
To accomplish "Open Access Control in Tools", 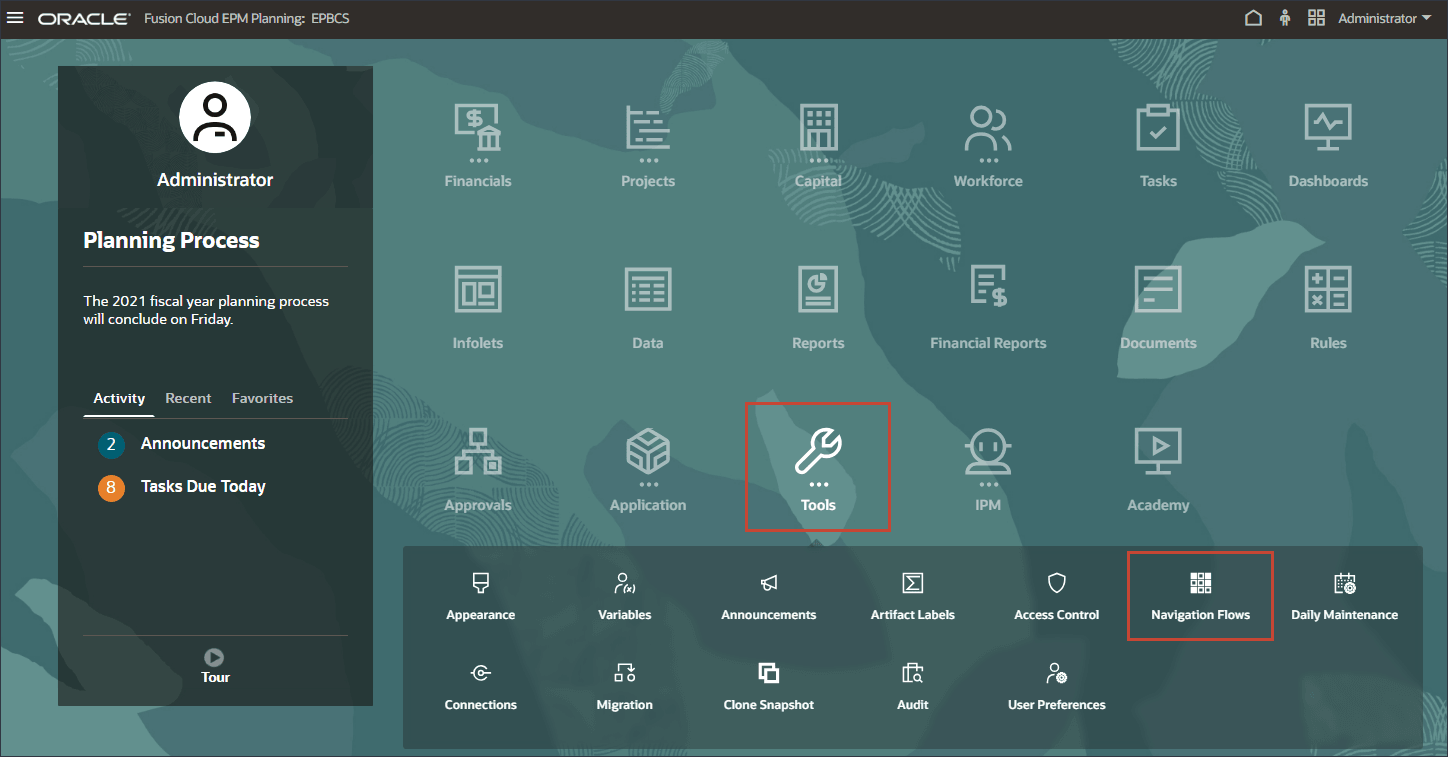I will point(1057,597).
